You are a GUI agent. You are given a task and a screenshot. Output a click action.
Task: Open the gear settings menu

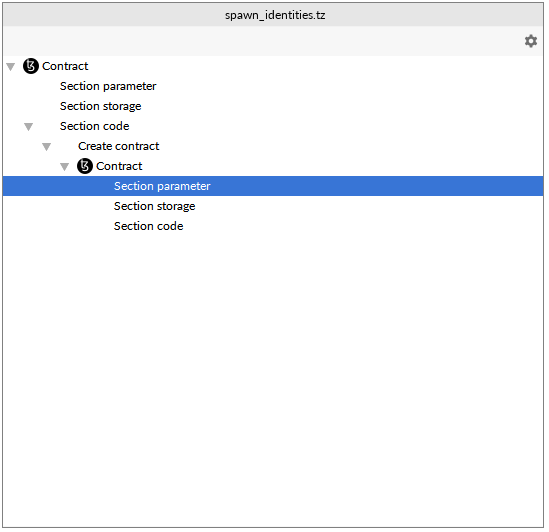tap(530, 41)
